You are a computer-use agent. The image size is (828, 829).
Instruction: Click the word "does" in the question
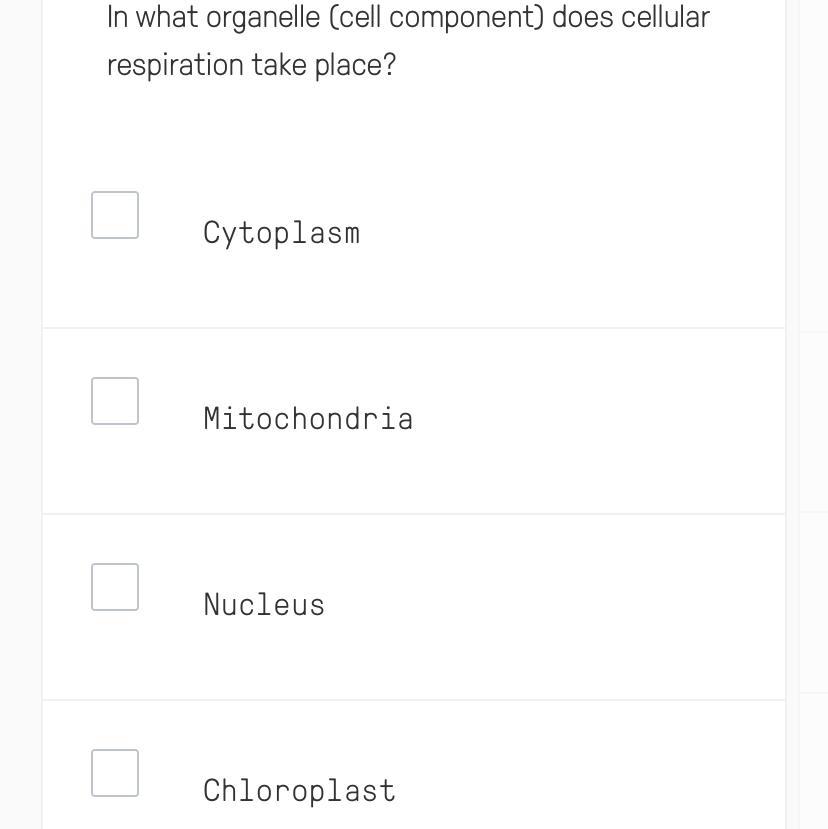click(x=584, y=18)
